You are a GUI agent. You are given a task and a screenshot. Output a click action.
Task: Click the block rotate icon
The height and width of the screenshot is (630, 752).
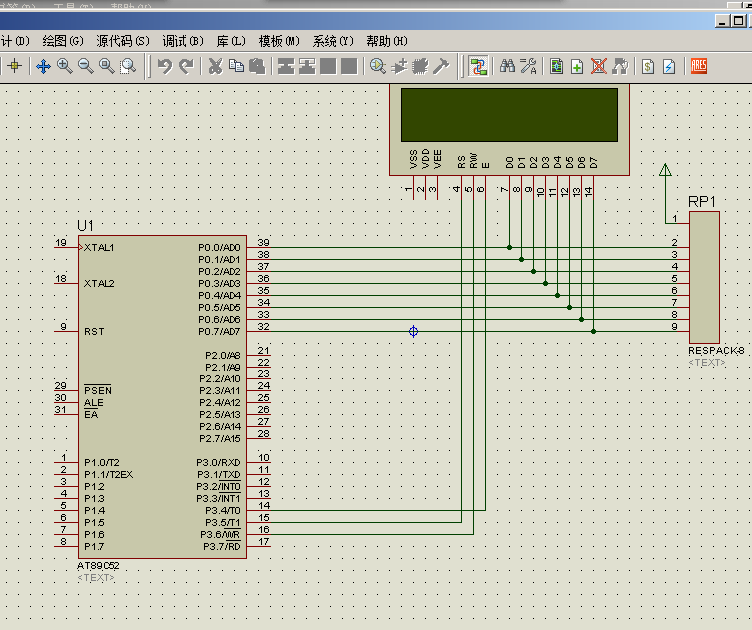[329, 66]
